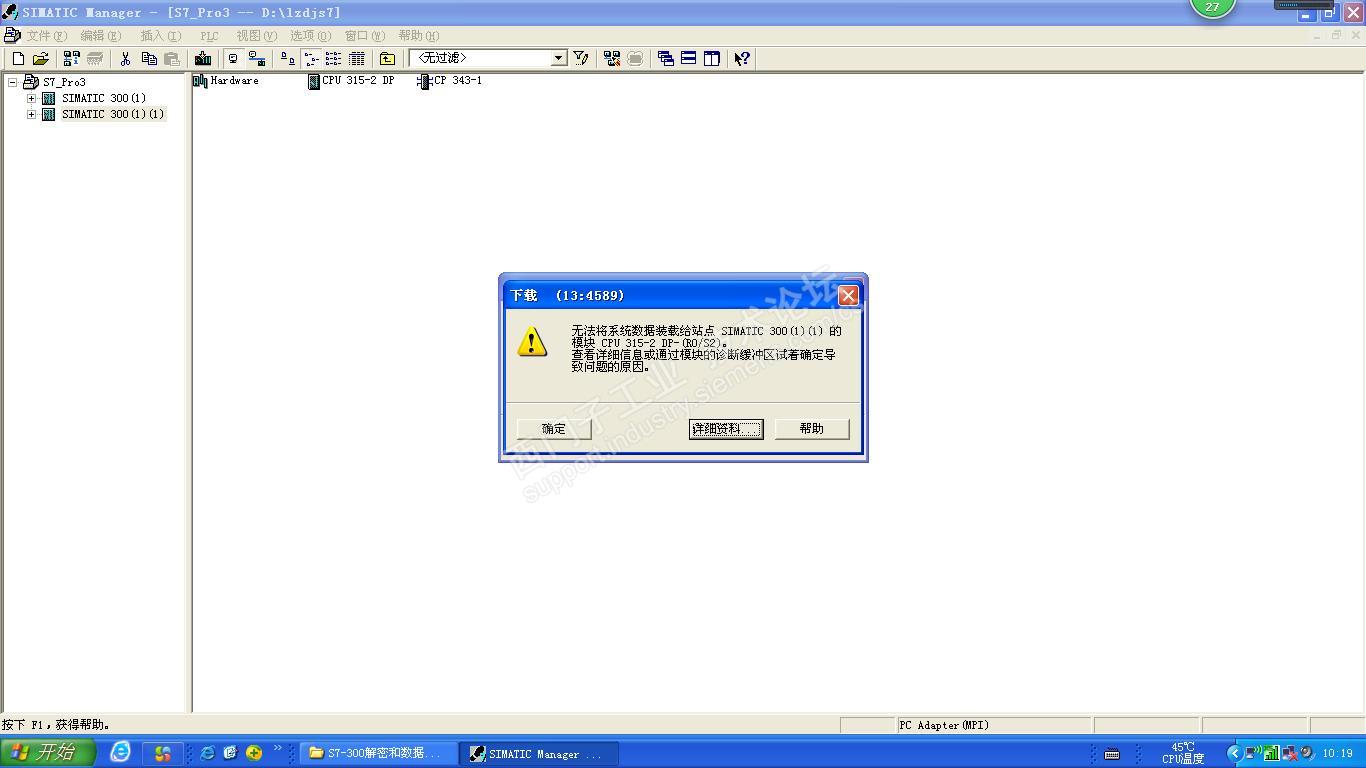Select S7_Pro3 in the project tree

tap(64, 82)
